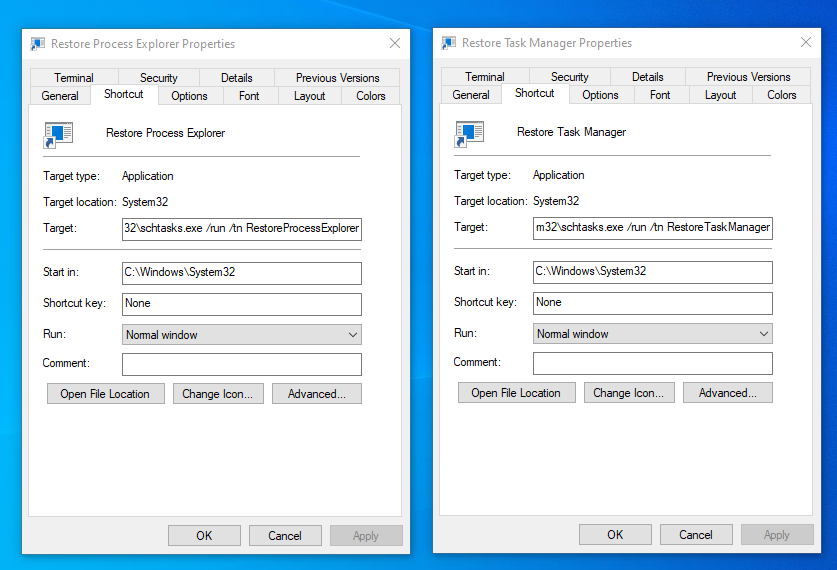Confirm with OK in Task Manager dialog

coord(615,534)
